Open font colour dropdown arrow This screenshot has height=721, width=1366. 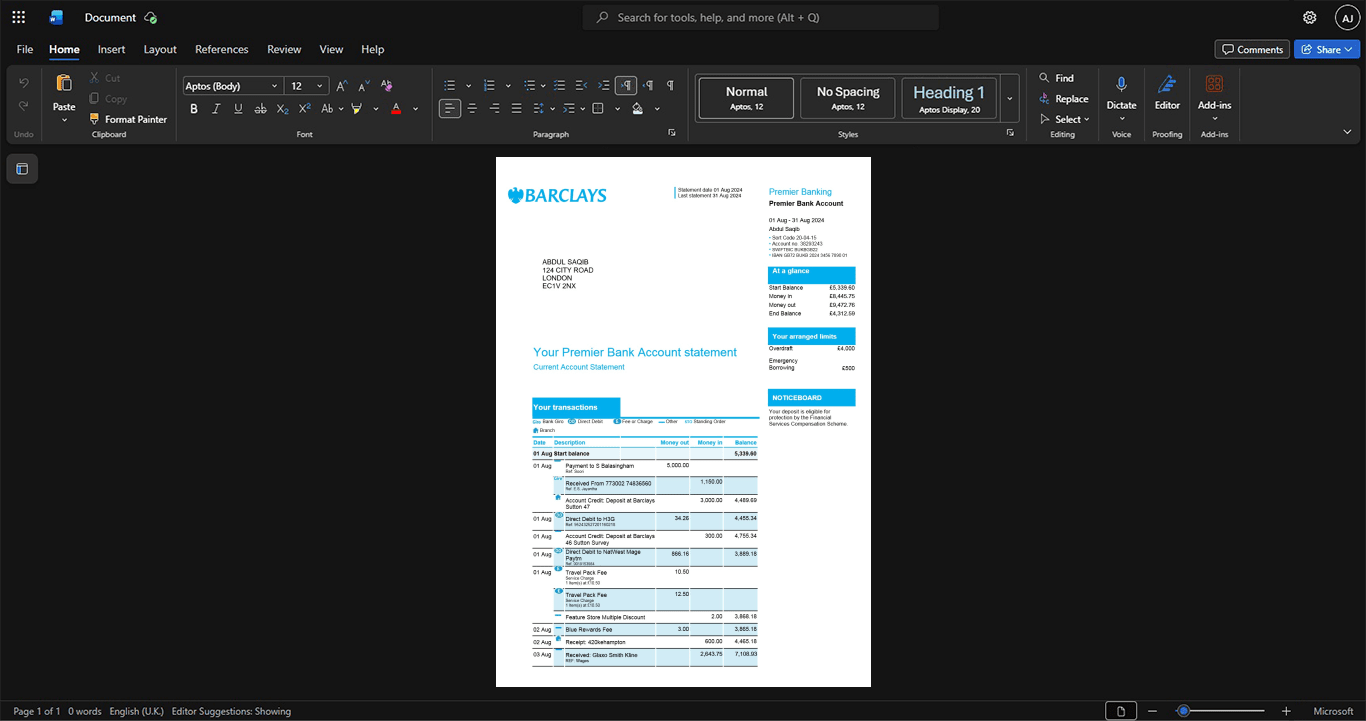click(x=416, y=108)
